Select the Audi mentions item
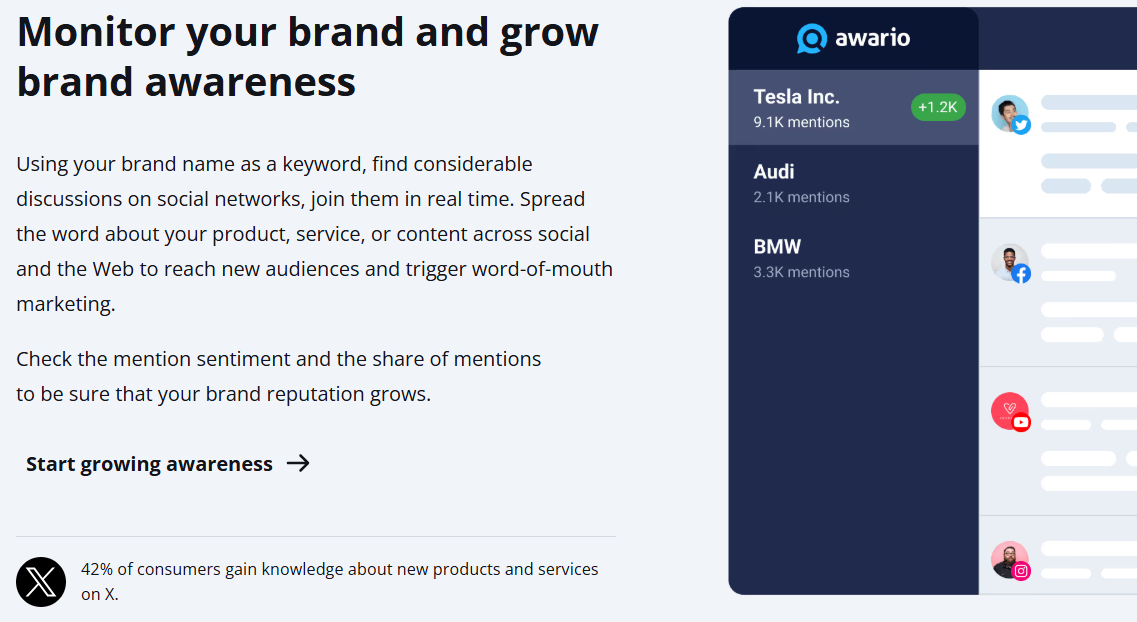The height and width of the screenshot is (622, 1137). (x=853, y=183)
